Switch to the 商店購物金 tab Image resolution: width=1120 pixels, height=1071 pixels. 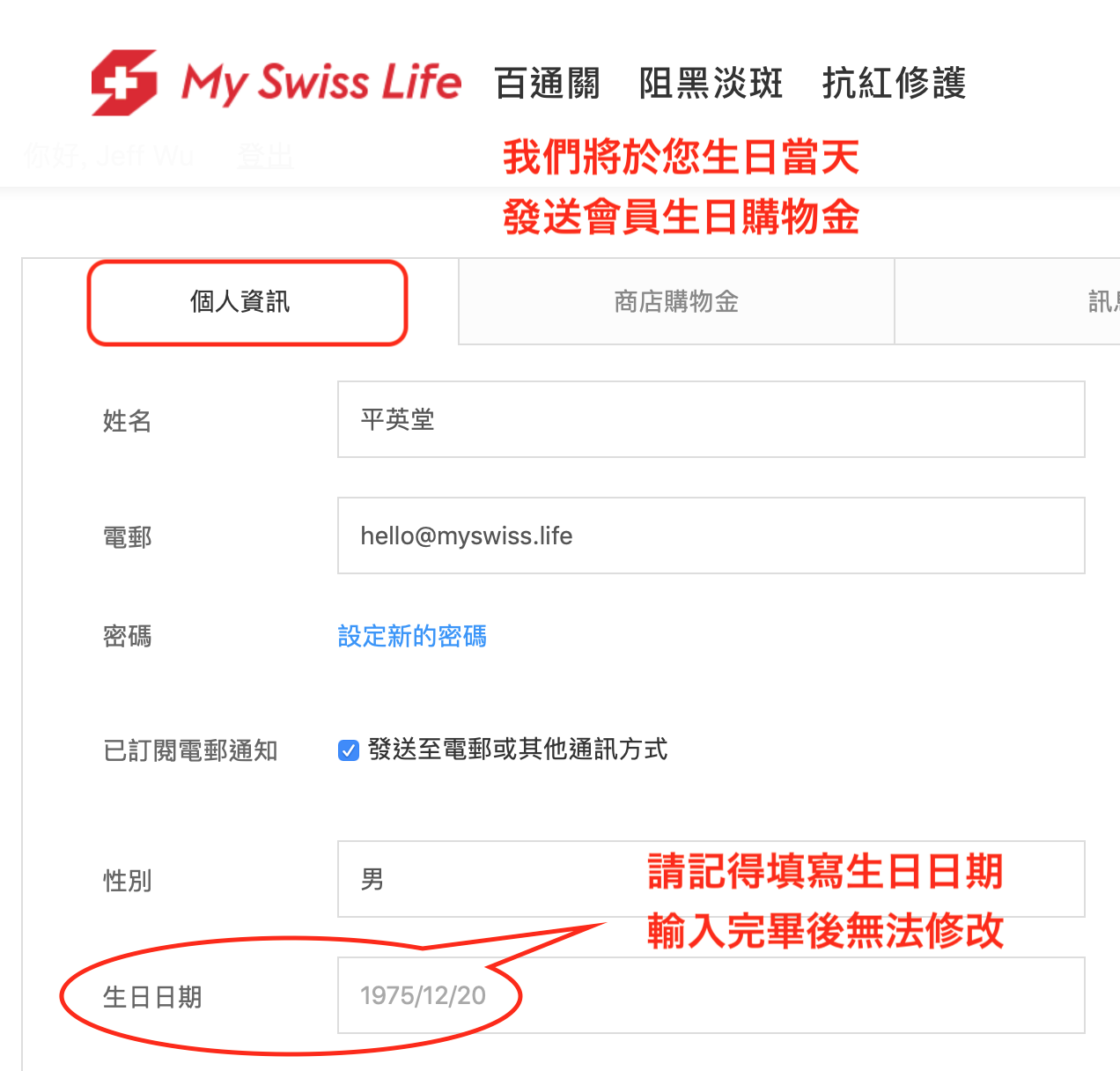(675, 302)
